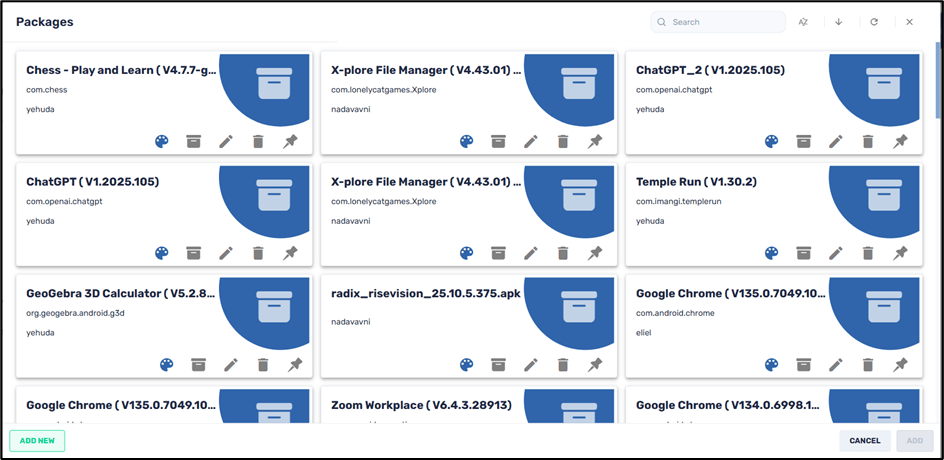
Task: Pin the radix_risevision apk package
Action: 595,365
